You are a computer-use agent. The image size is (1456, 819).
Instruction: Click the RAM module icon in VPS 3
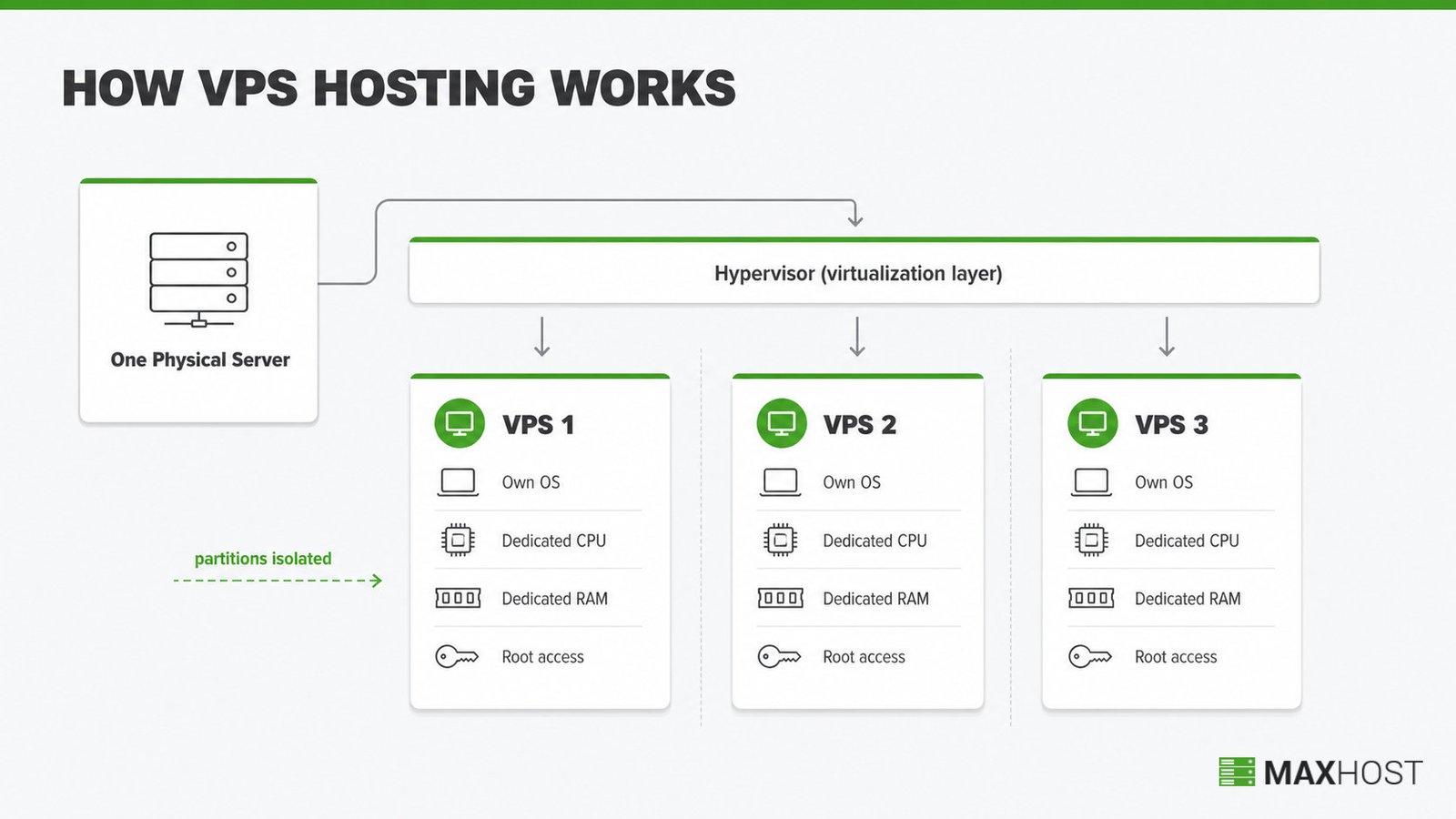tap(1091, 598)
